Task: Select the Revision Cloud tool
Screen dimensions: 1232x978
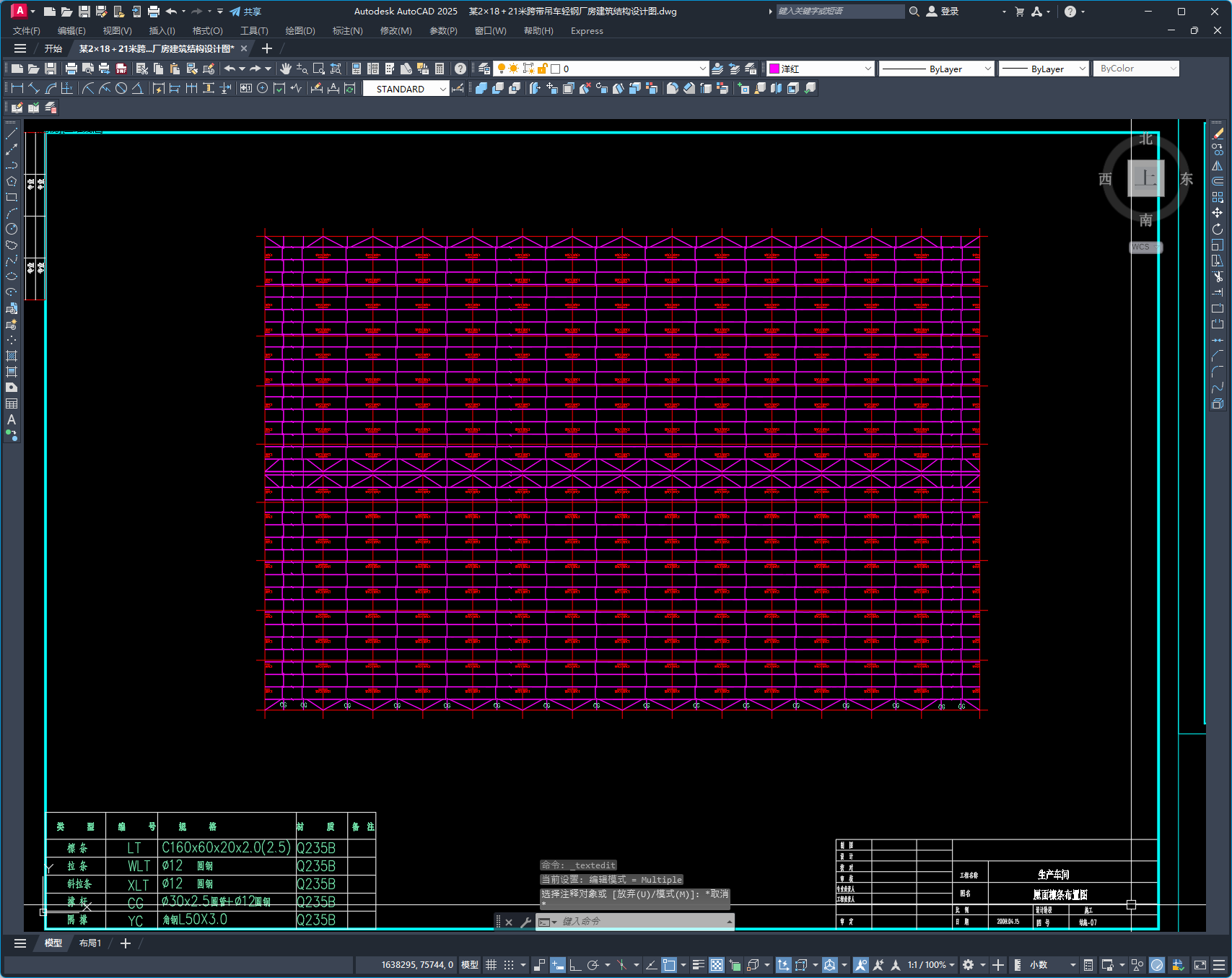Action: tap(12, 245)
